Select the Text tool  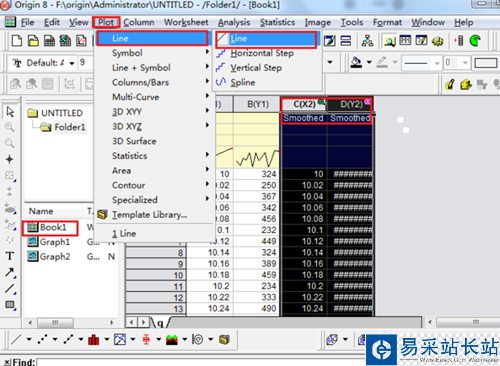point(10,256)
